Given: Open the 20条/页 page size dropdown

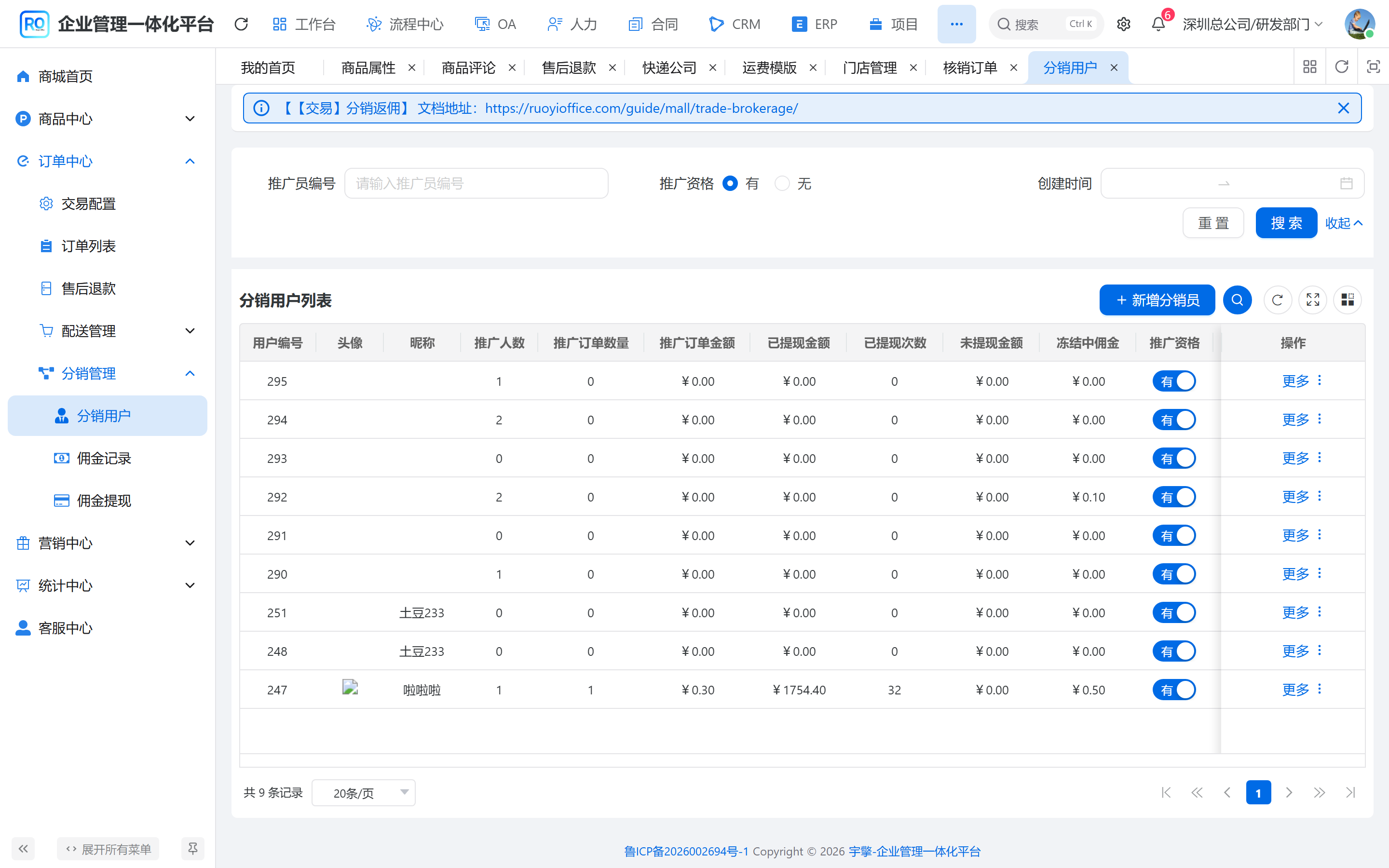Looking at the screenshot, I should [363, 792].
